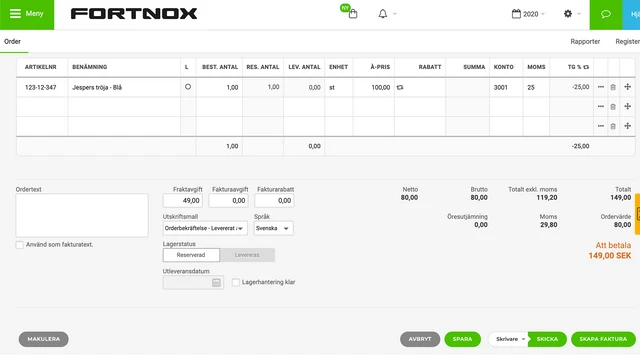The height and width of the screenshot is (360, 640).
Task: Open the shopping bag icon marked NY
Action: click(x=353, y=14)
